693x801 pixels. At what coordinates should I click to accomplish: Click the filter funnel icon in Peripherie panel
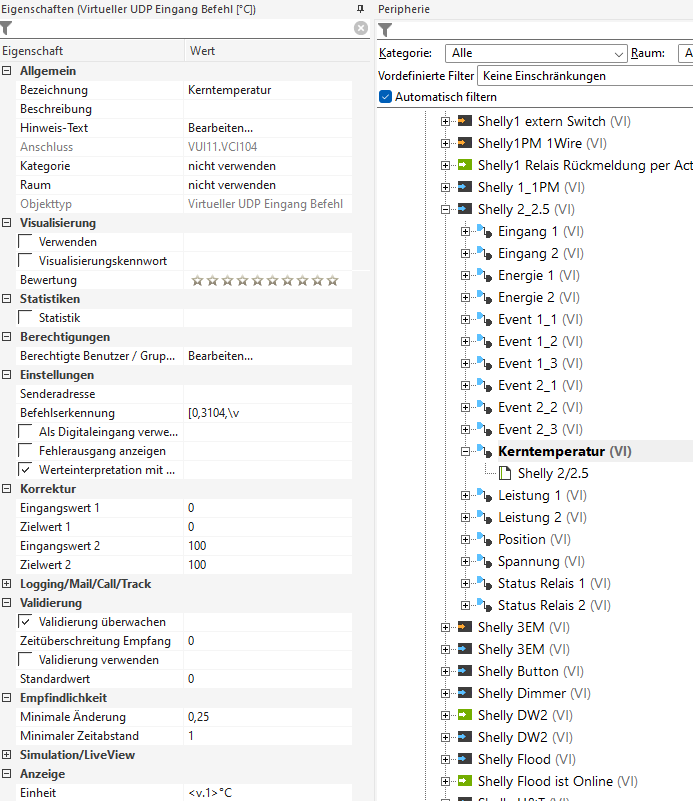point(385,30)
